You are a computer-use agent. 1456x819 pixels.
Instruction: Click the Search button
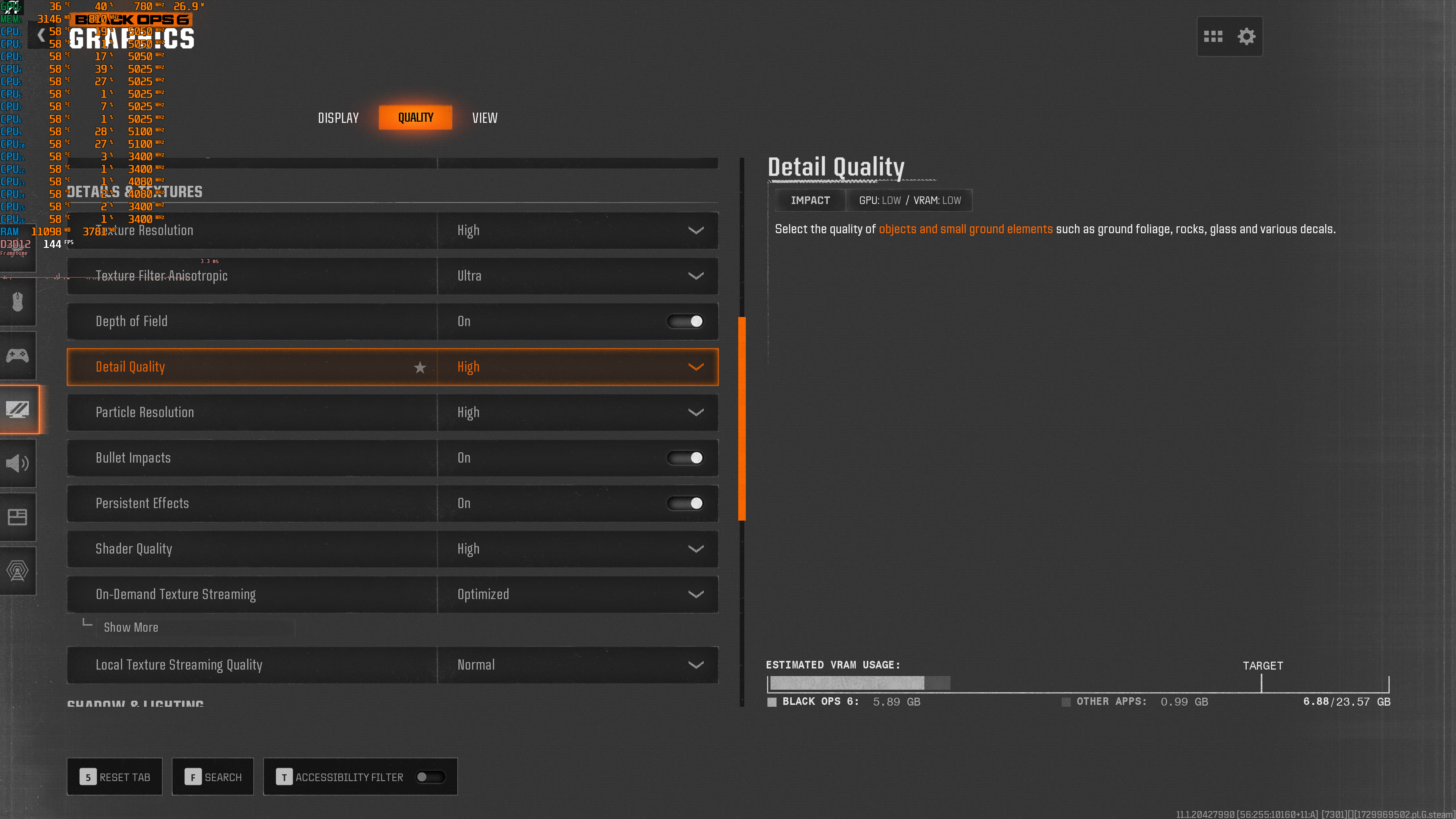pyautogui.click(x=213, y=777)
